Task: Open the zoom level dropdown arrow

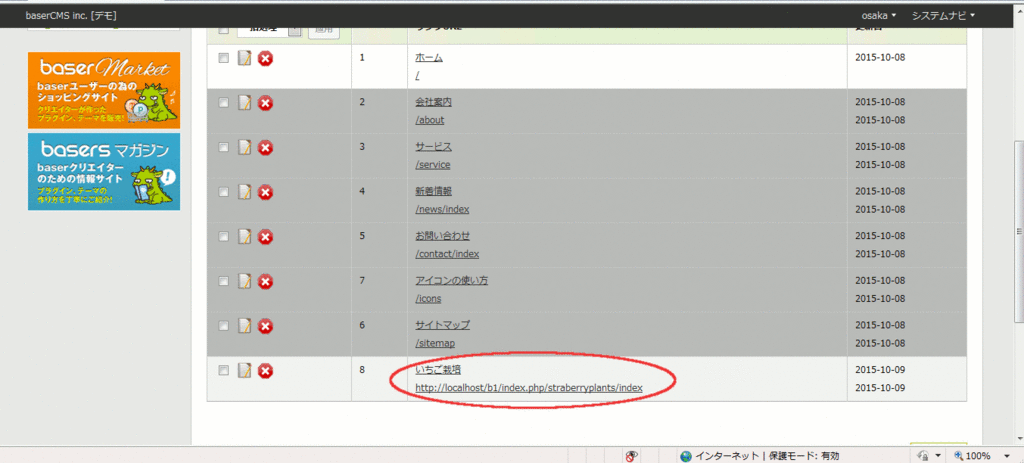Action: click(1006, 456)
